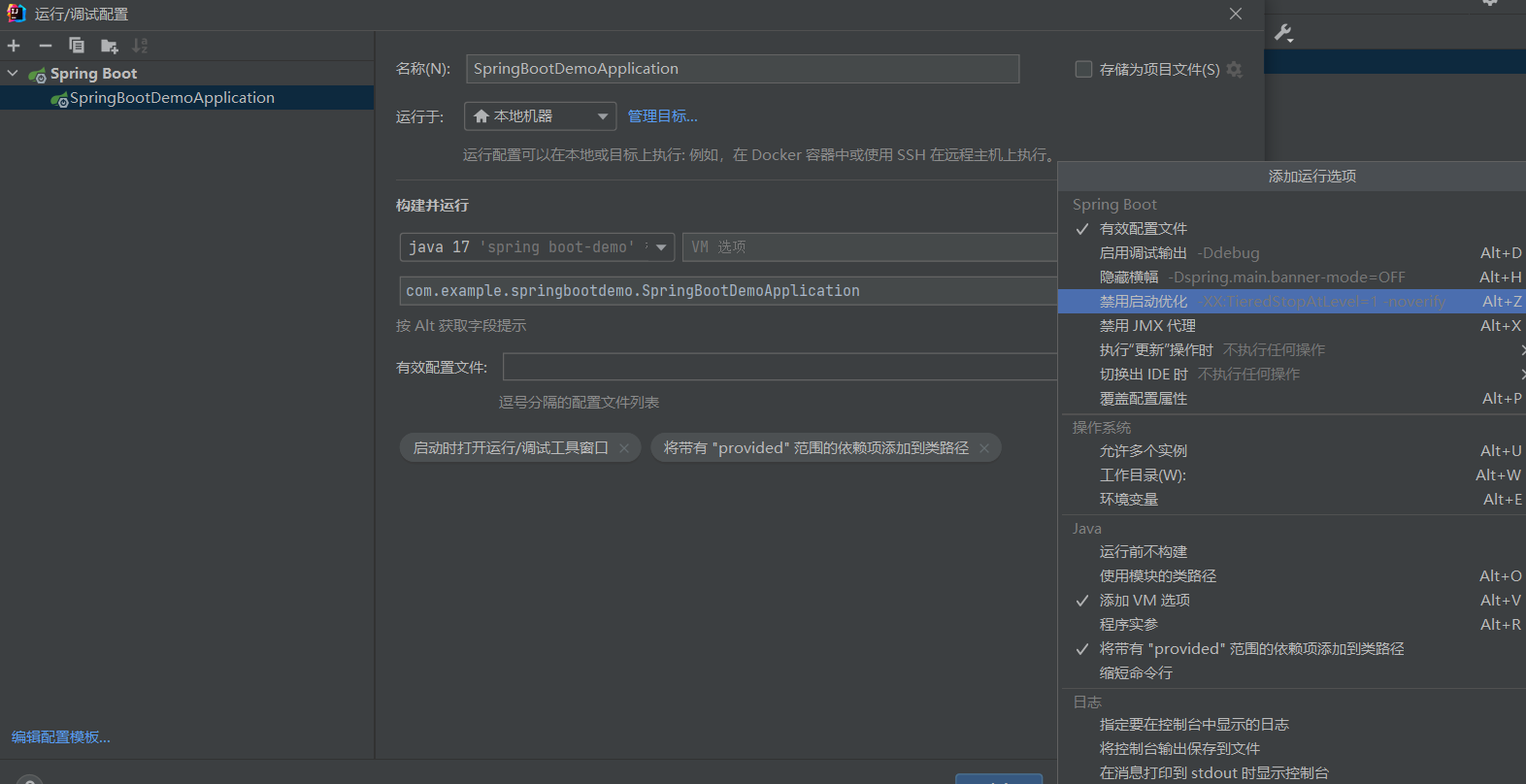This screenshot has width=1526, height=784.
Task: Select 指定要在控制台中显示的日志 option
Action: pos(1291,725)
